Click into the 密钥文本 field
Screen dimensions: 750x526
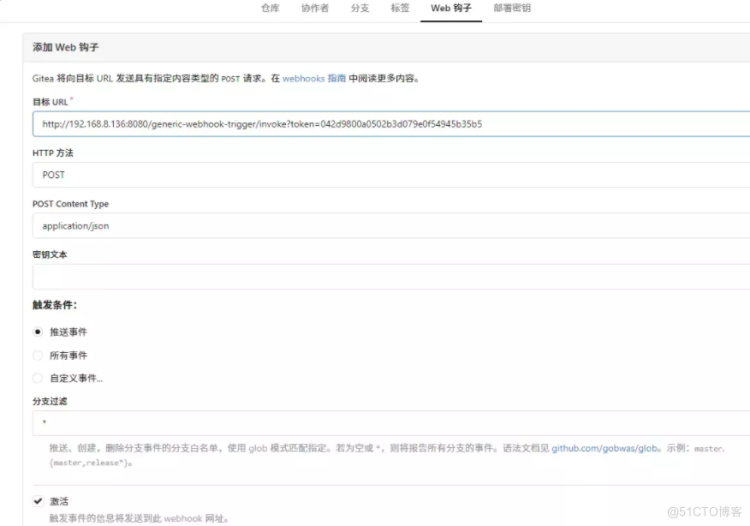(391, 276)
